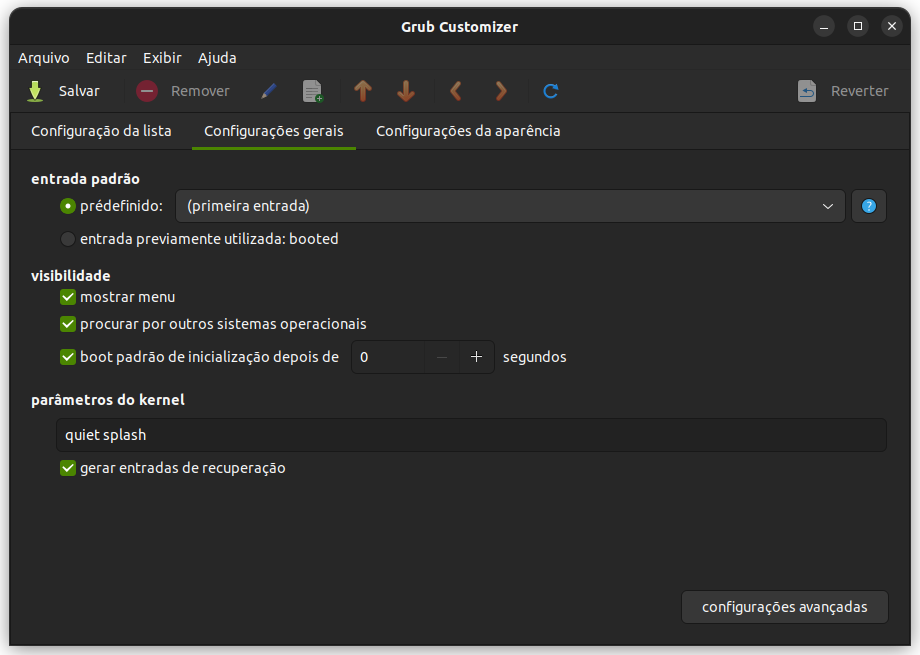The image size is (920, 655).
Task: Click the quiet splash kernel parameters field
Action: coord(471,435)
